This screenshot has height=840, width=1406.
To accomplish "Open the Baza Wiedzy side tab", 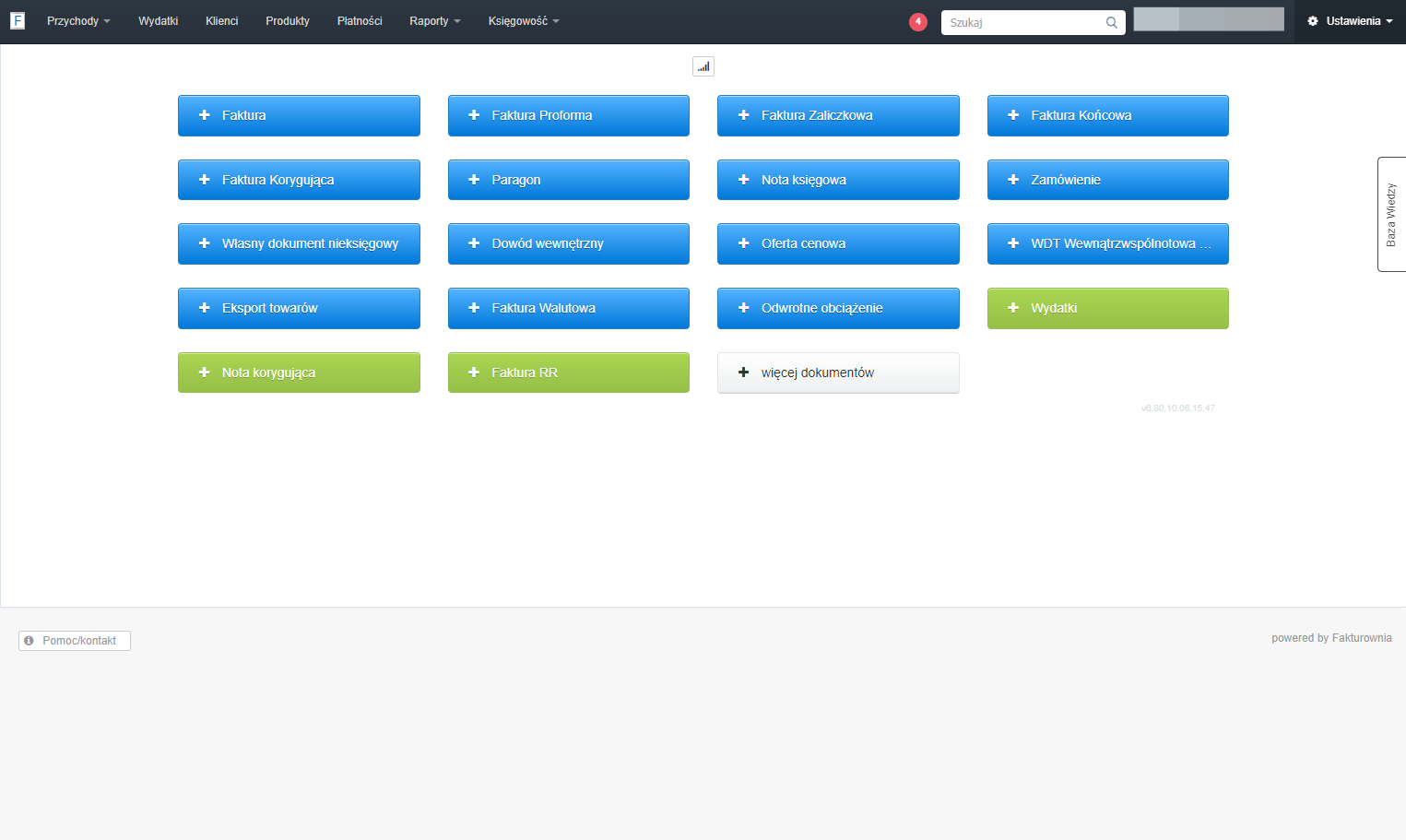I will click(x=1391, y=214).
